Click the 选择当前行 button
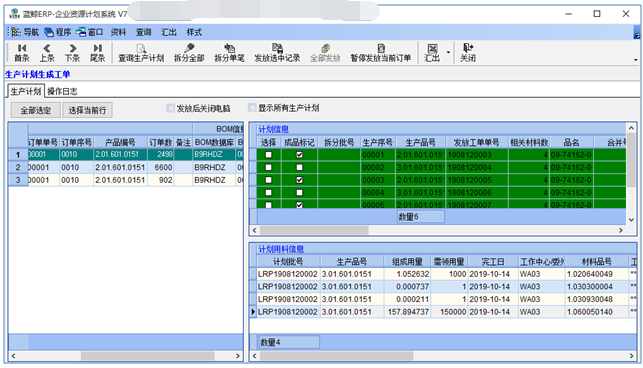 [x=87, y=110]
